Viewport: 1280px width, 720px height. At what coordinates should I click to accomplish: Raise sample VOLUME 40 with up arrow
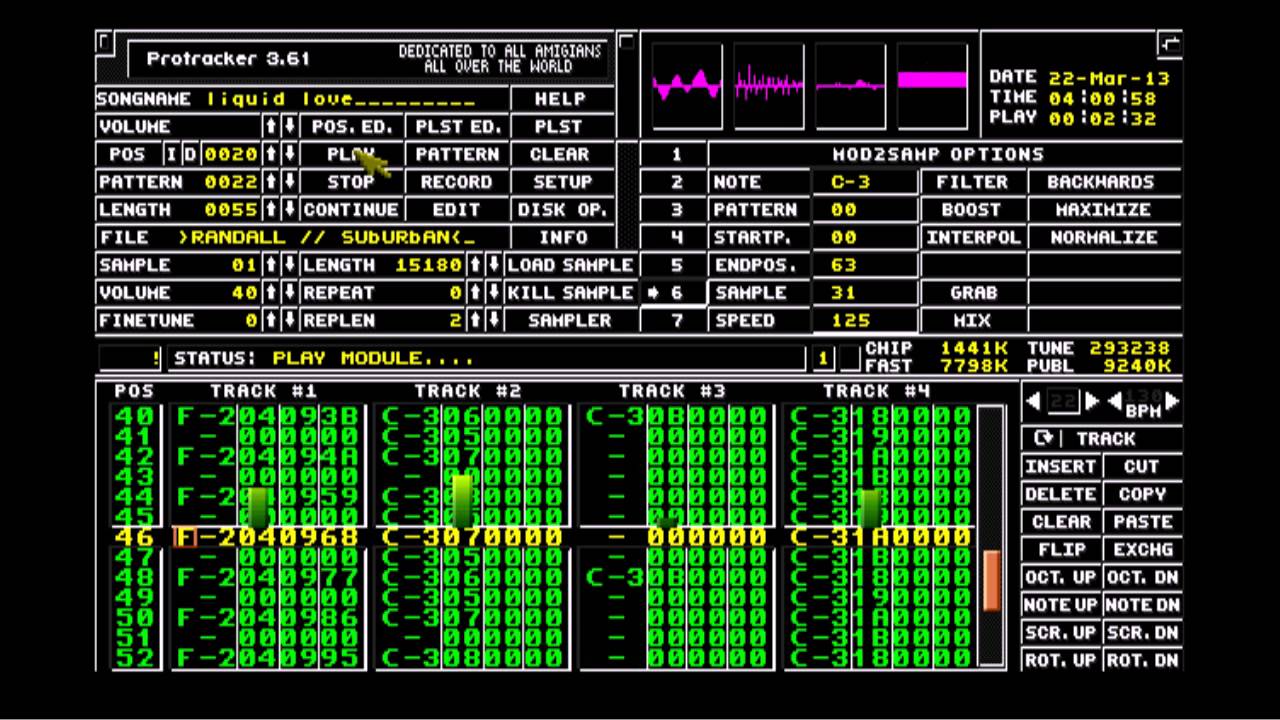pyautogui.click(x=270, y=293)
